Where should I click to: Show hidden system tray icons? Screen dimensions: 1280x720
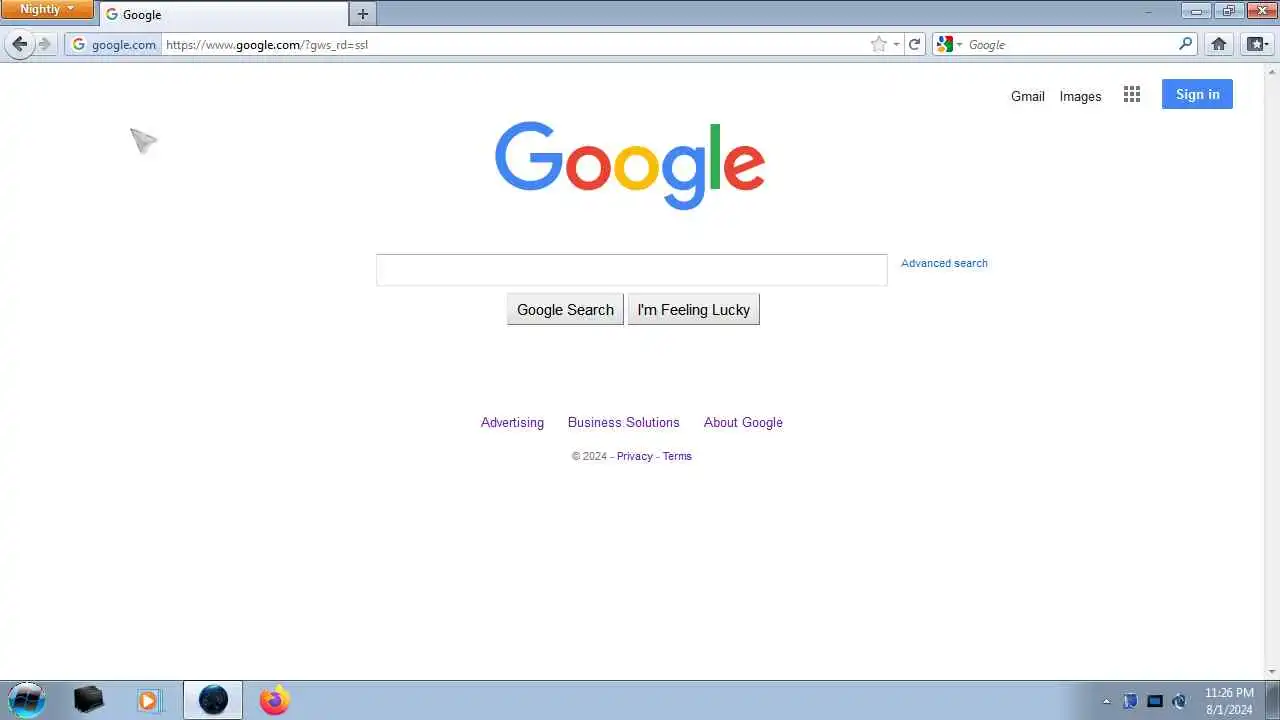[x=1106, y=701]
